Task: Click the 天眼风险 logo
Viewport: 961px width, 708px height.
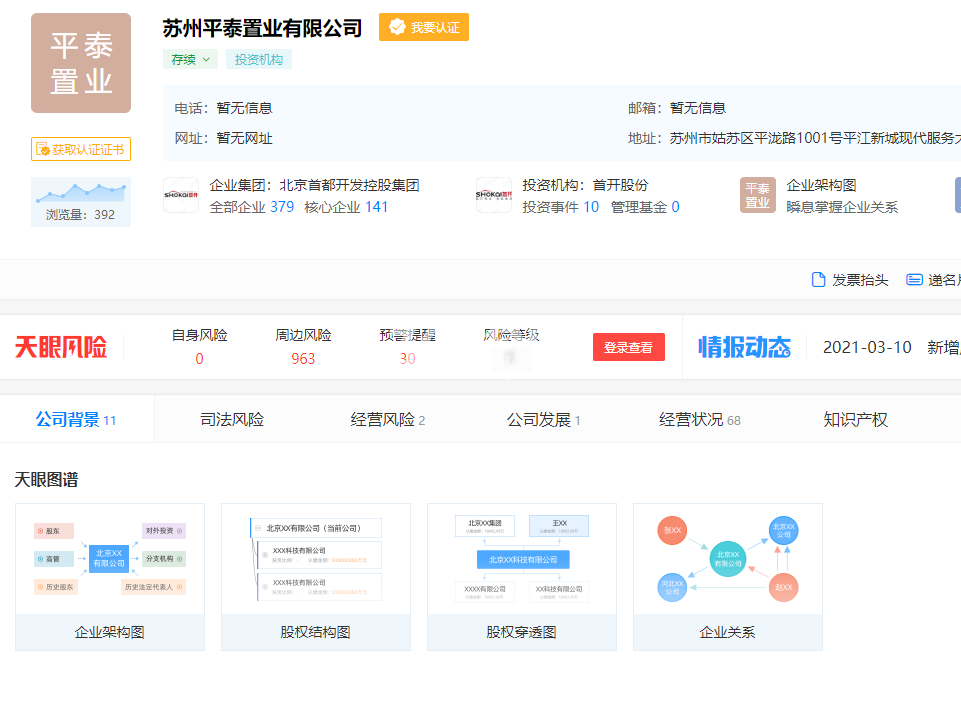Action: pyautogui.click(x=61, y=347)
